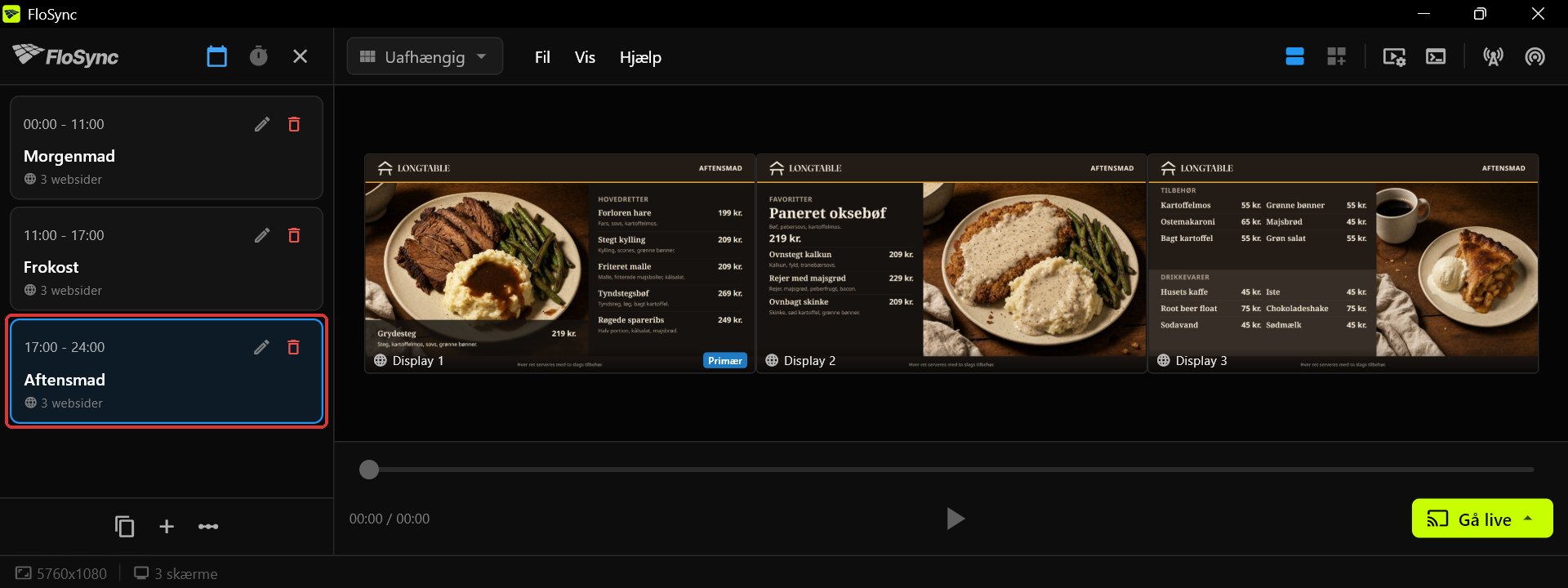The width and height of the screenshot is (1568, 588).
Task: Select the Display 1 preview
Action: (x=559, y=263)
